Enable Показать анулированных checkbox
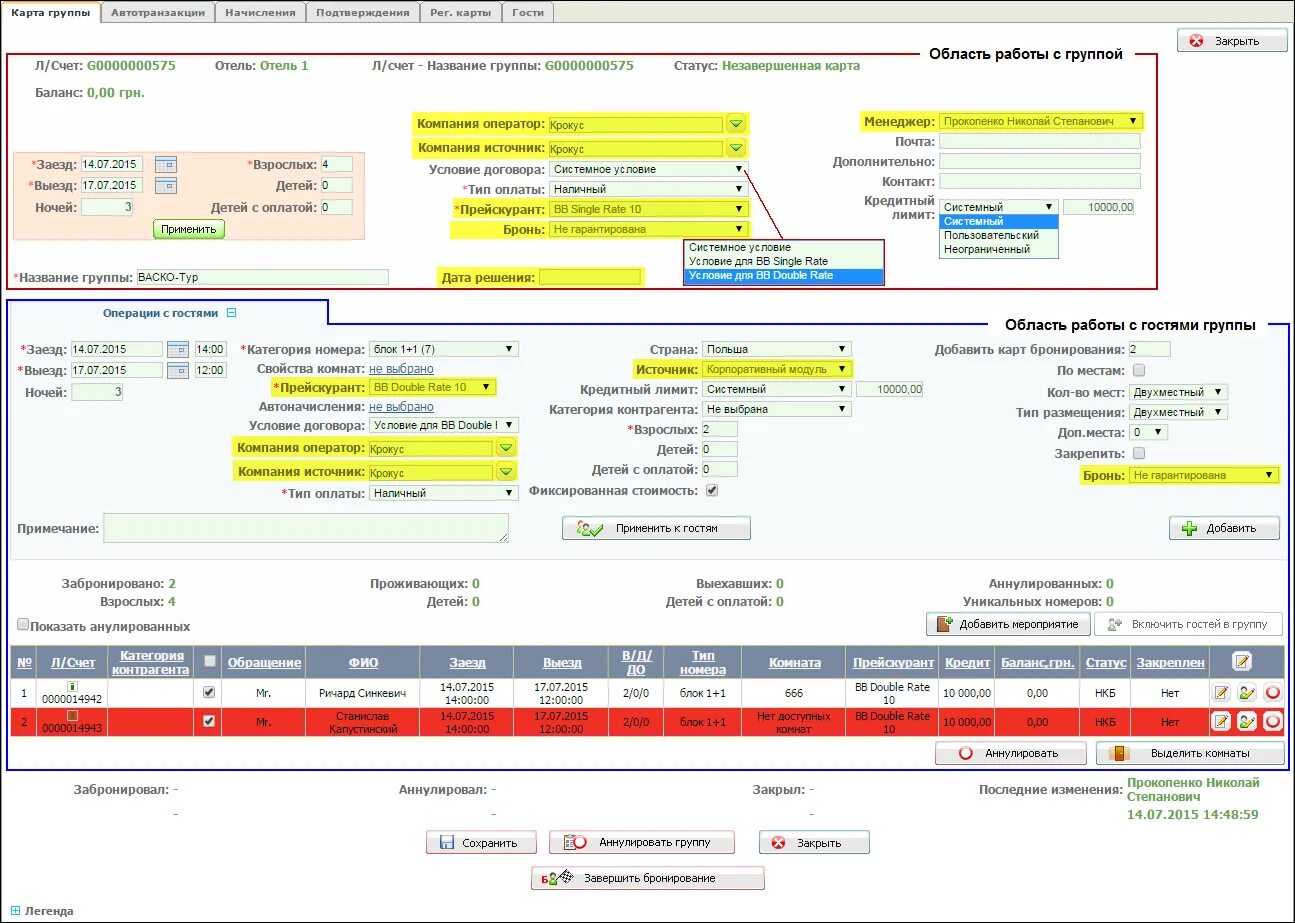 tap(23, 625)
